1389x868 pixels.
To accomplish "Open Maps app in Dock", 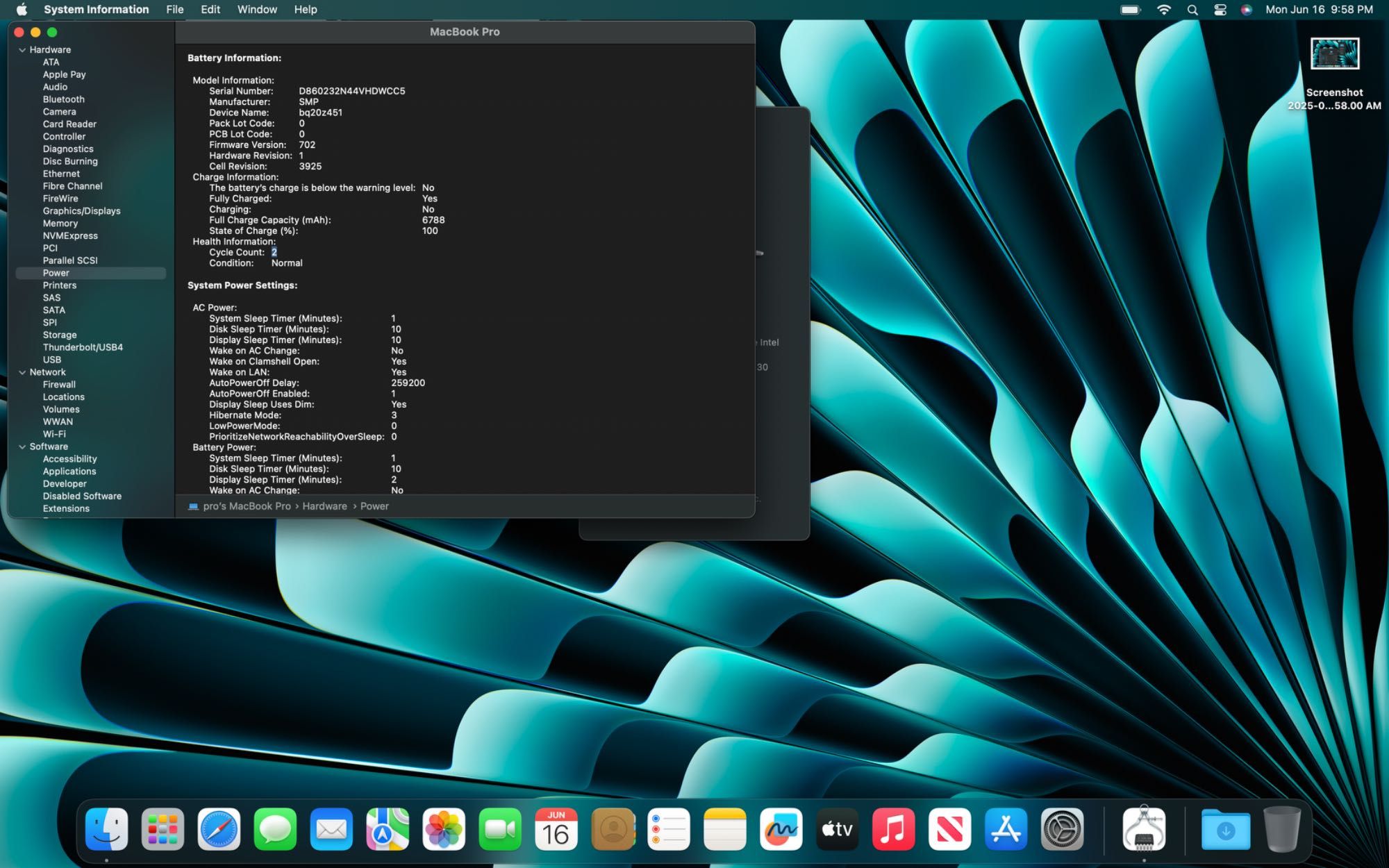I will coord(388,829).
